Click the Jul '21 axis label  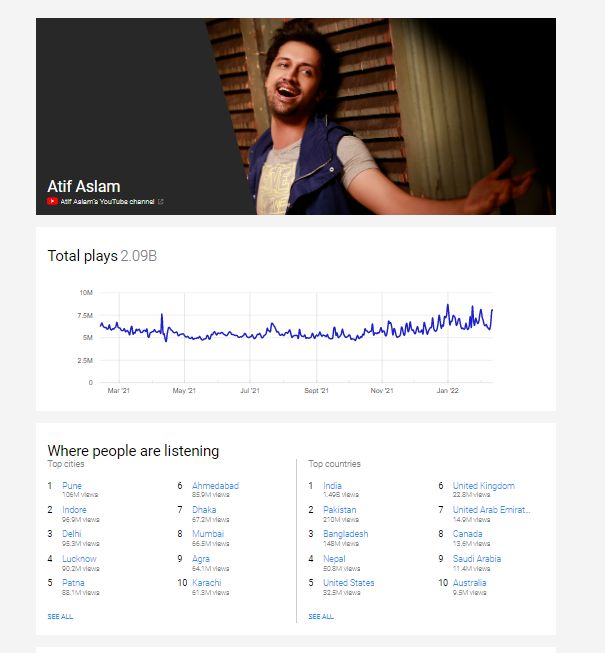point(250,391)
